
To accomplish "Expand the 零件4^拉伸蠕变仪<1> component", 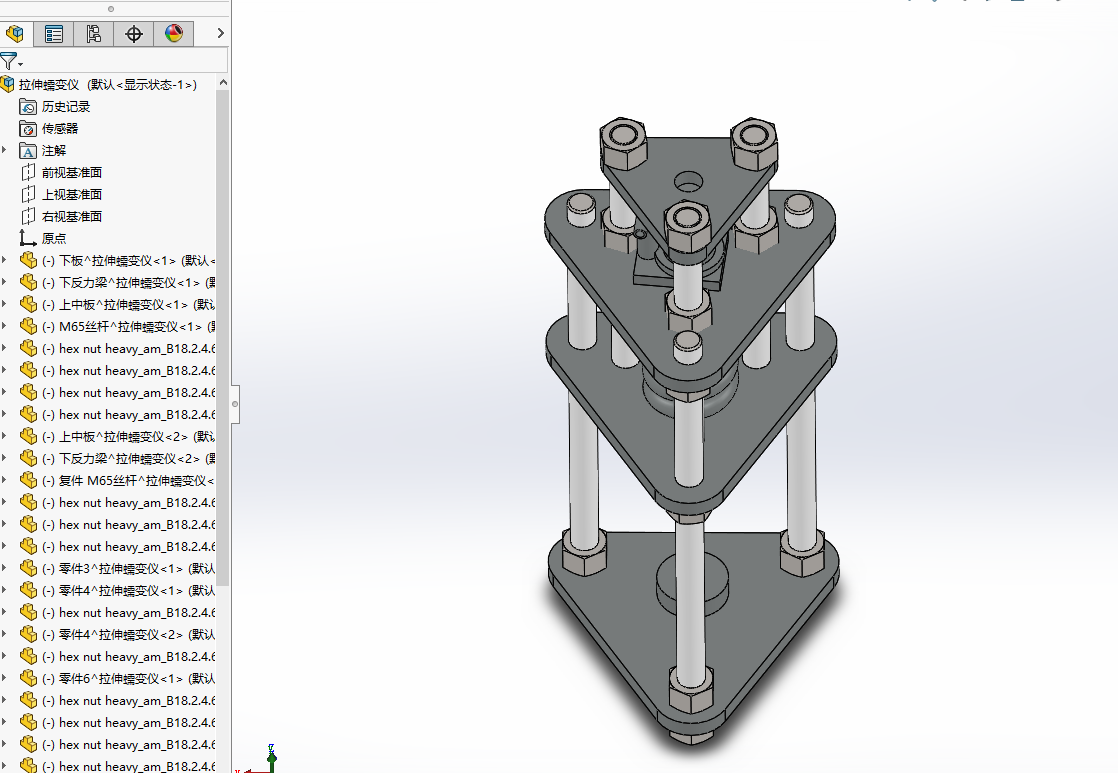I will tap(4, 590).
